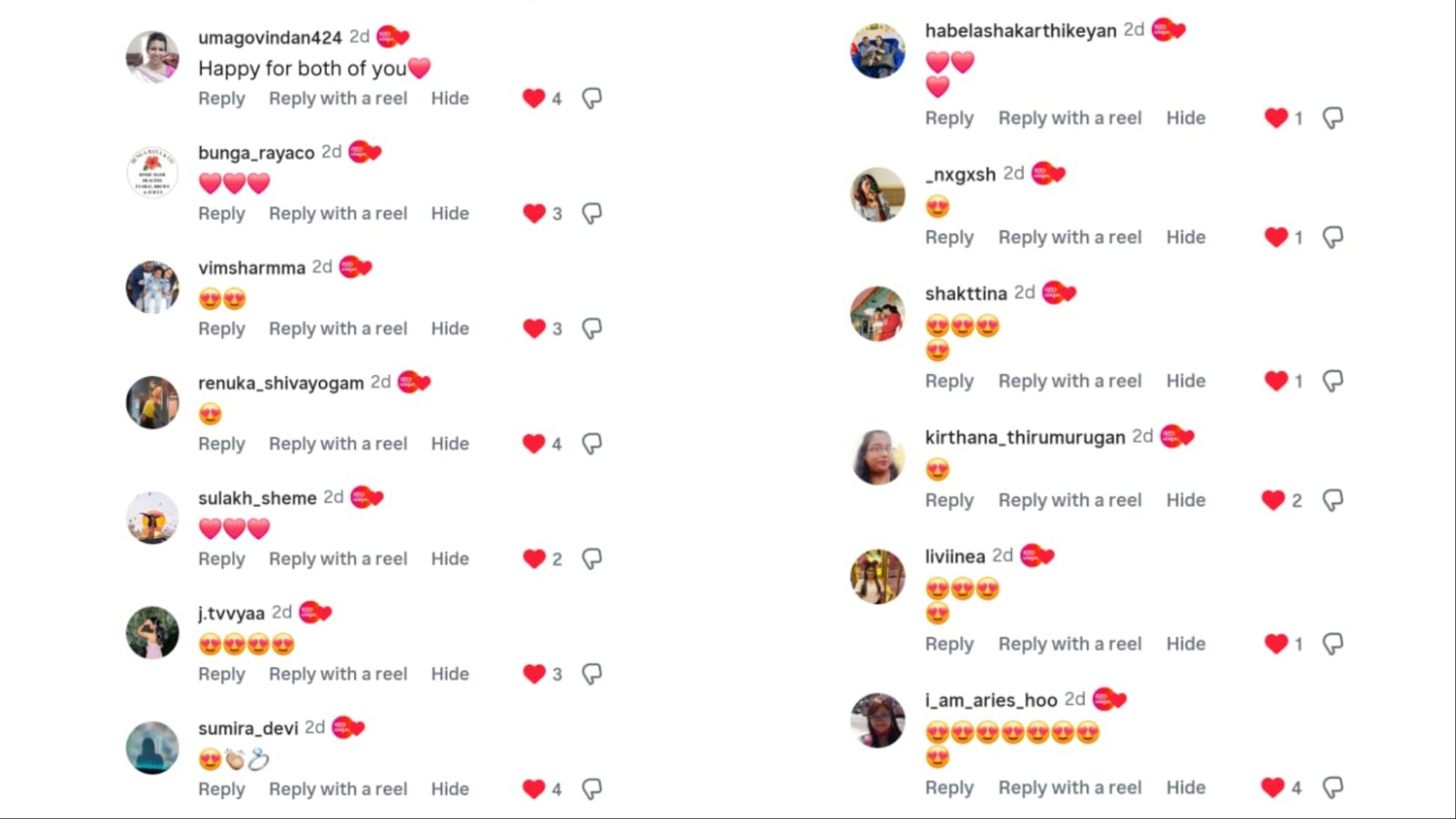Open kirthana_thirumurugan username link

tap(1026, 438)
